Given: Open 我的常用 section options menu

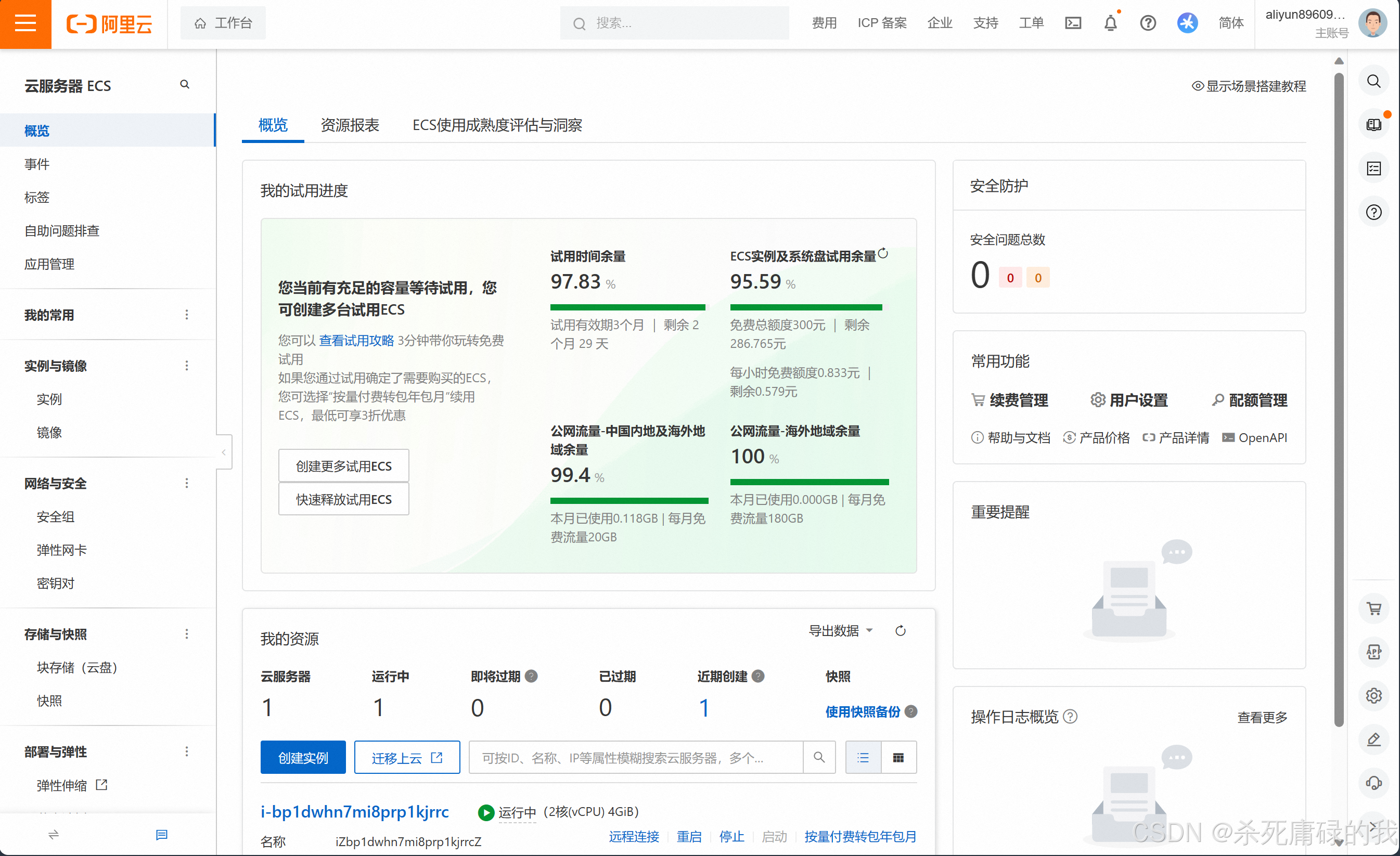Looking at the screenshot, I should tap(186, 315).
